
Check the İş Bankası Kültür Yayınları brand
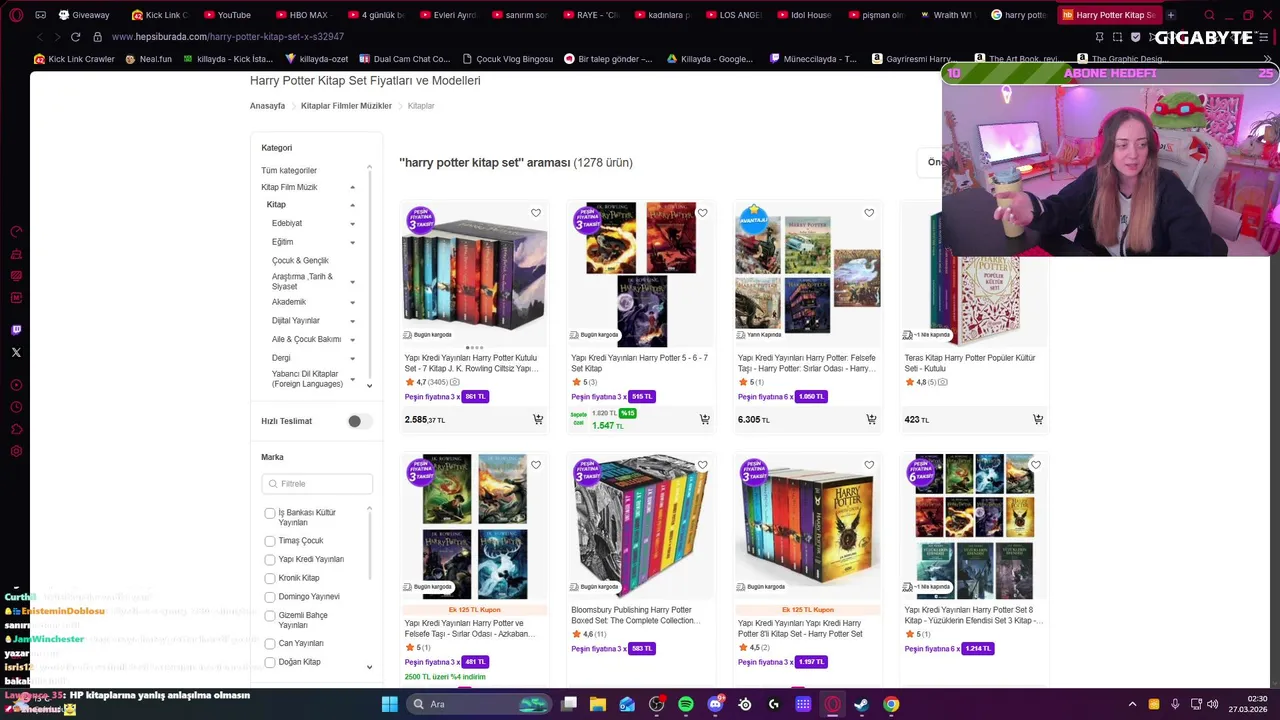[x=270, y=513]
